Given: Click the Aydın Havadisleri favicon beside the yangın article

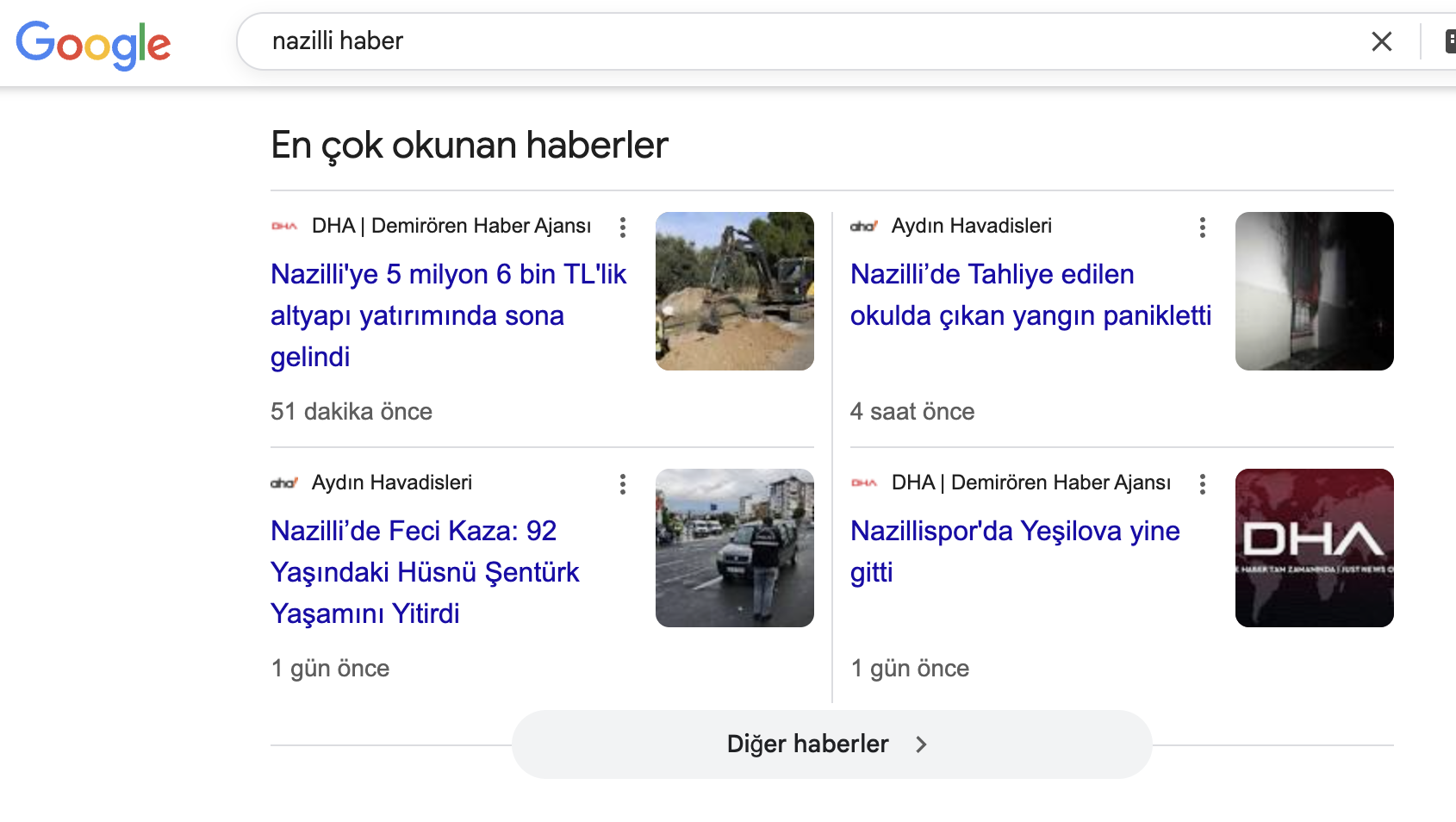Looking at the screenshot, I should [864, 227].
